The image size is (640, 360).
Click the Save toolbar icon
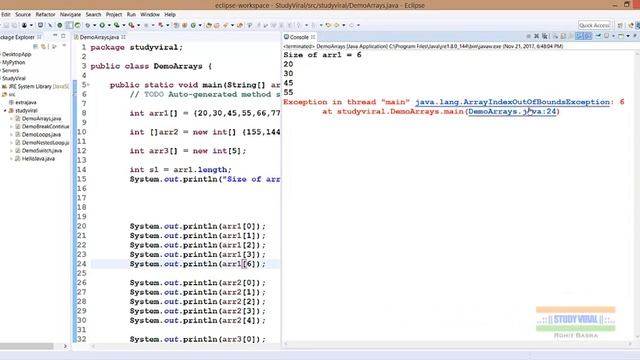click(x=6, y=25)
